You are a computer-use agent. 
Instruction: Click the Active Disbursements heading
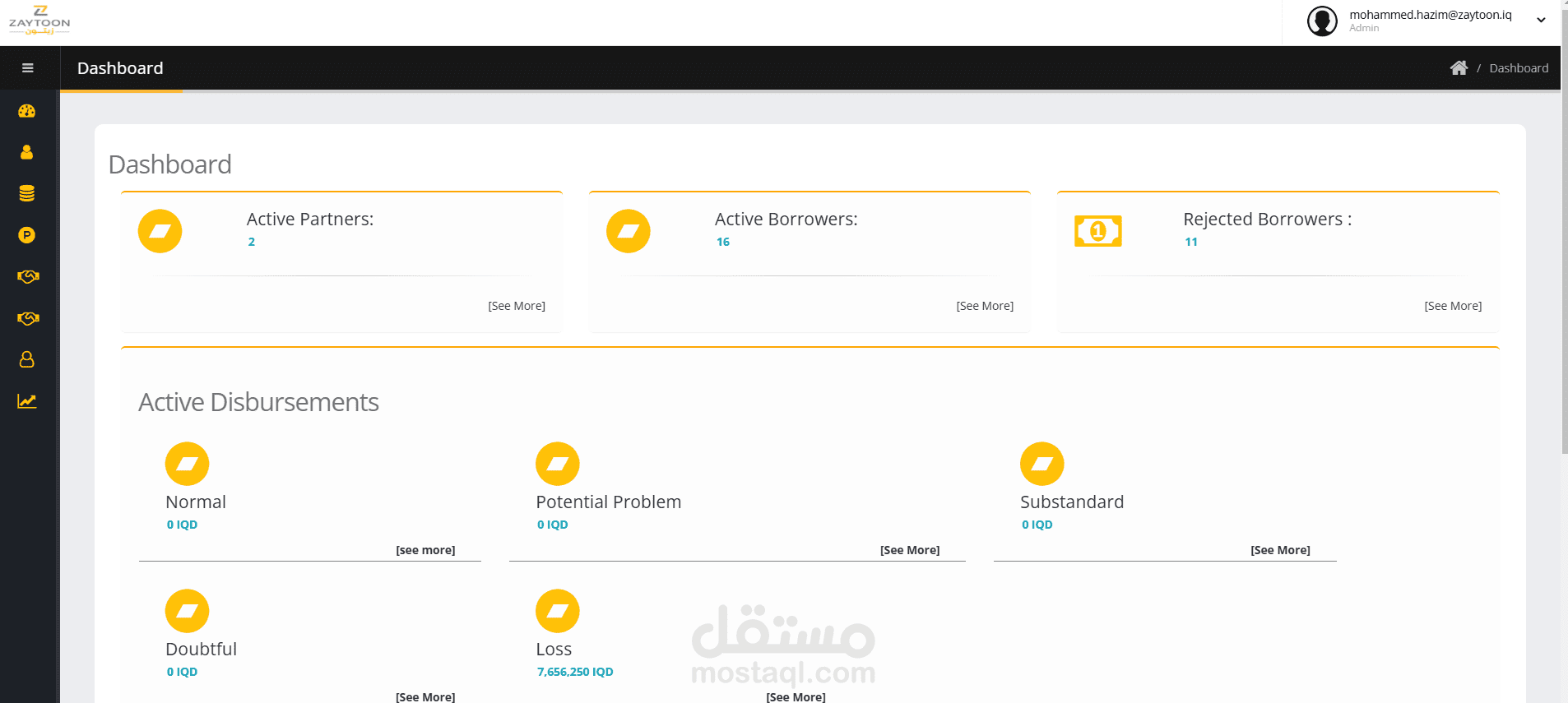(x=258, y=402)
